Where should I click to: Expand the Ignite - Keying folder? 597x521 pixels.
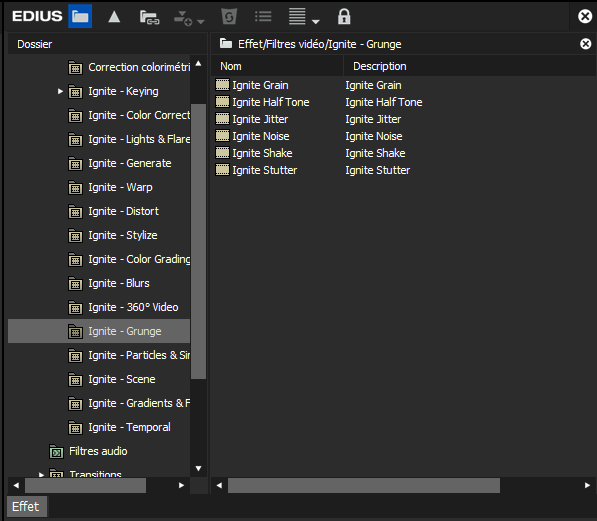pos(60,91)
